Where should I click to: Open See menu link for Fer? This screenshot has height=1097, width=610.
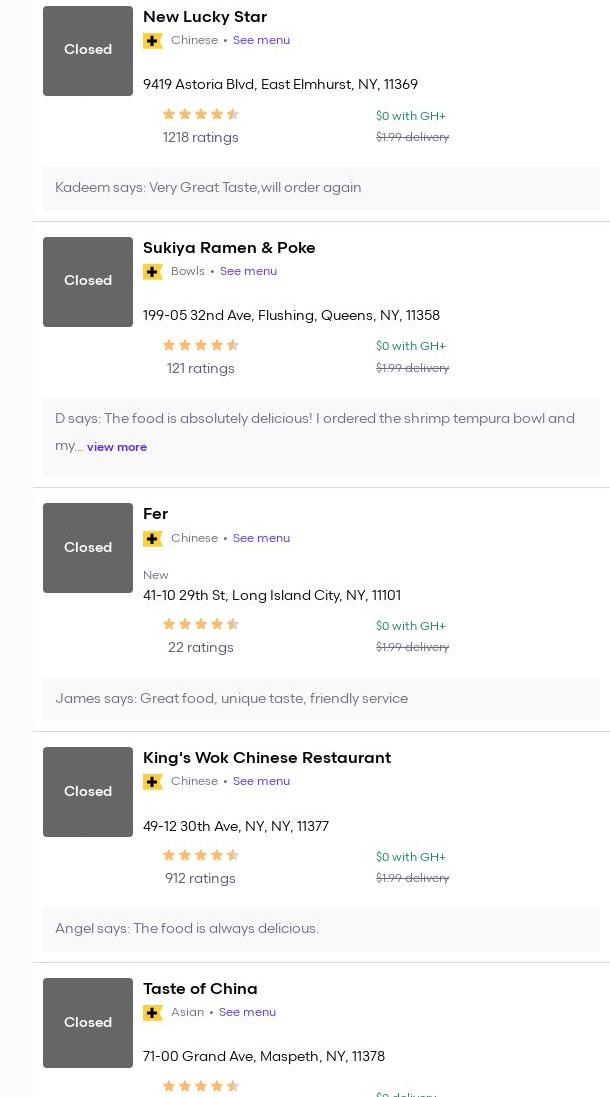click(261, 539)
